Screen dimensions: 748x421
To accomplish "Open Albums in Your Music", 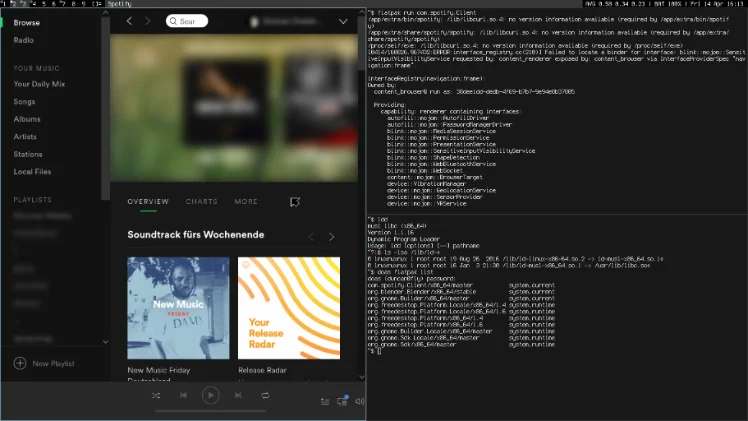I will [x=27, y=119].
